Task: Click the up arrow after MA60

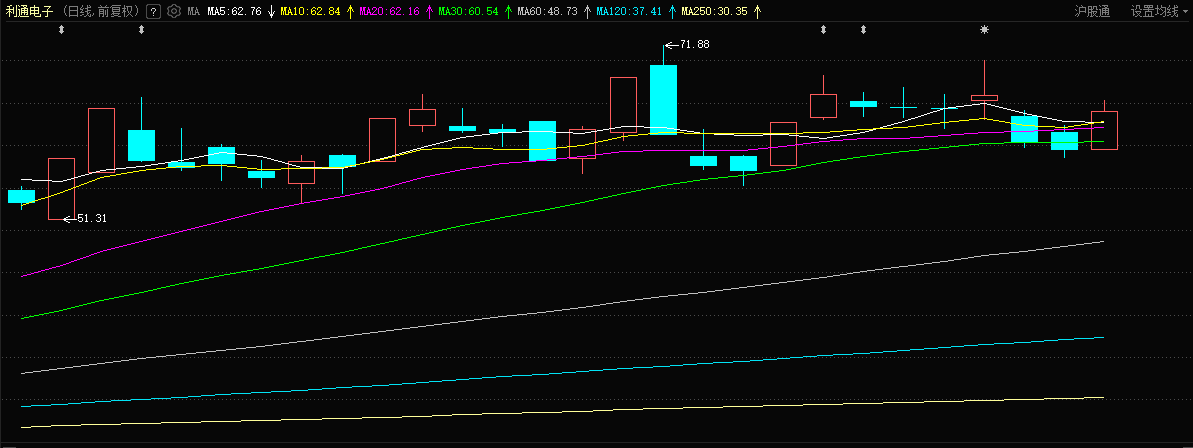Action: click(x=587, y=11)
